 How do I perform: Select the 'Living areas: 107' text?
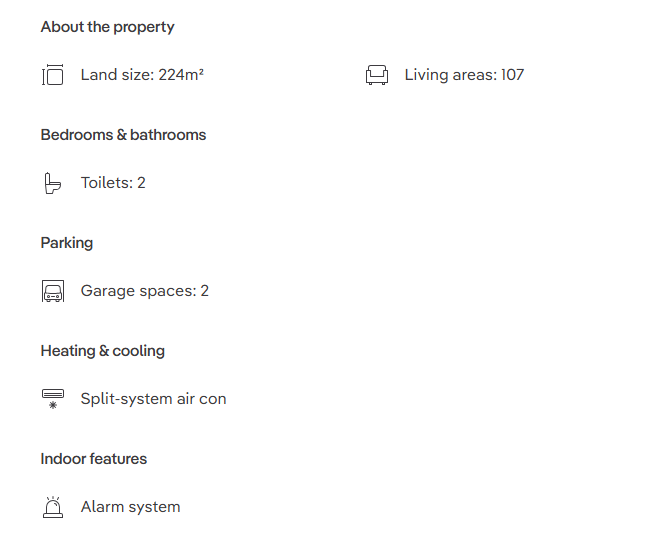coord(464,75)
